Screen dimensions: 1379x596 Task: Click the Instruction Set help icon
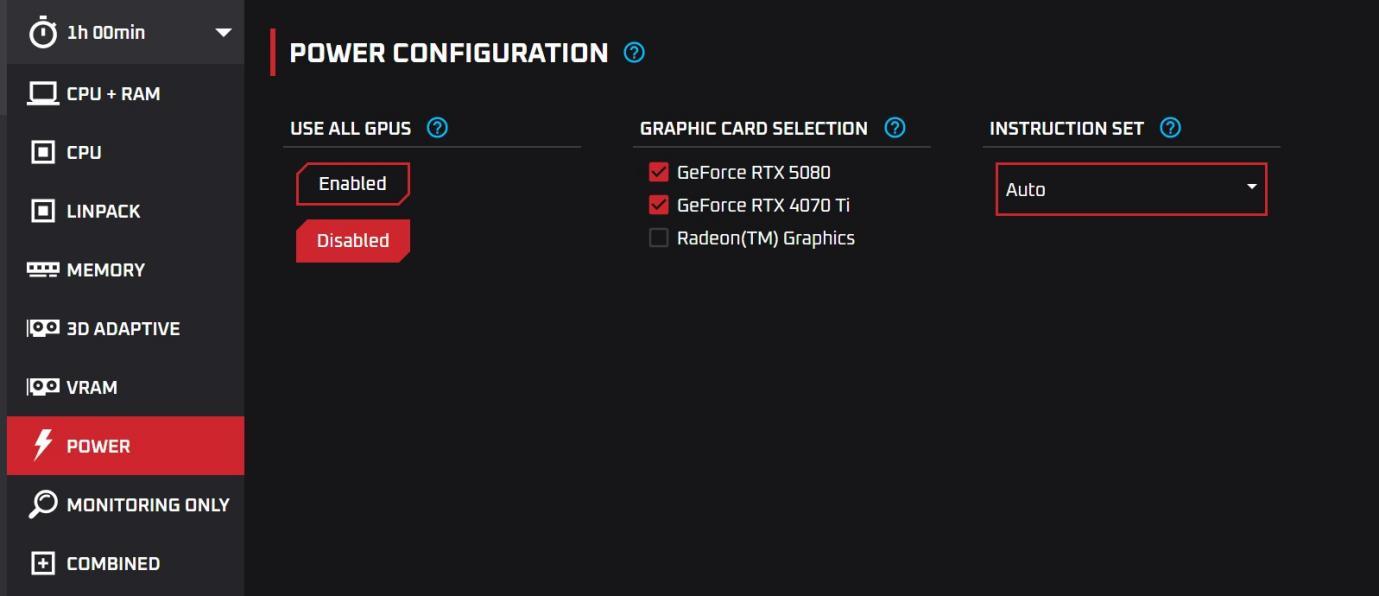pyautogui.click(x=1170, y=128)
